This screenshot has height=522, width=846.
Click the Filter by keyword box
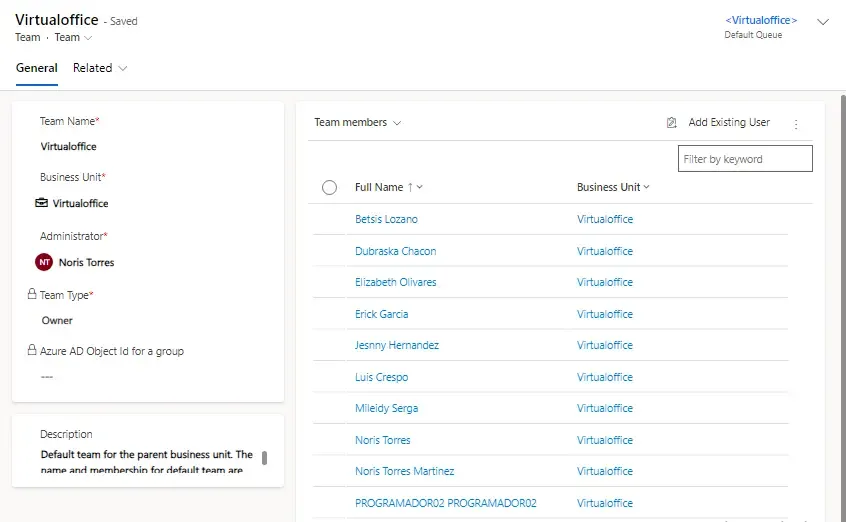coord(744,159)
